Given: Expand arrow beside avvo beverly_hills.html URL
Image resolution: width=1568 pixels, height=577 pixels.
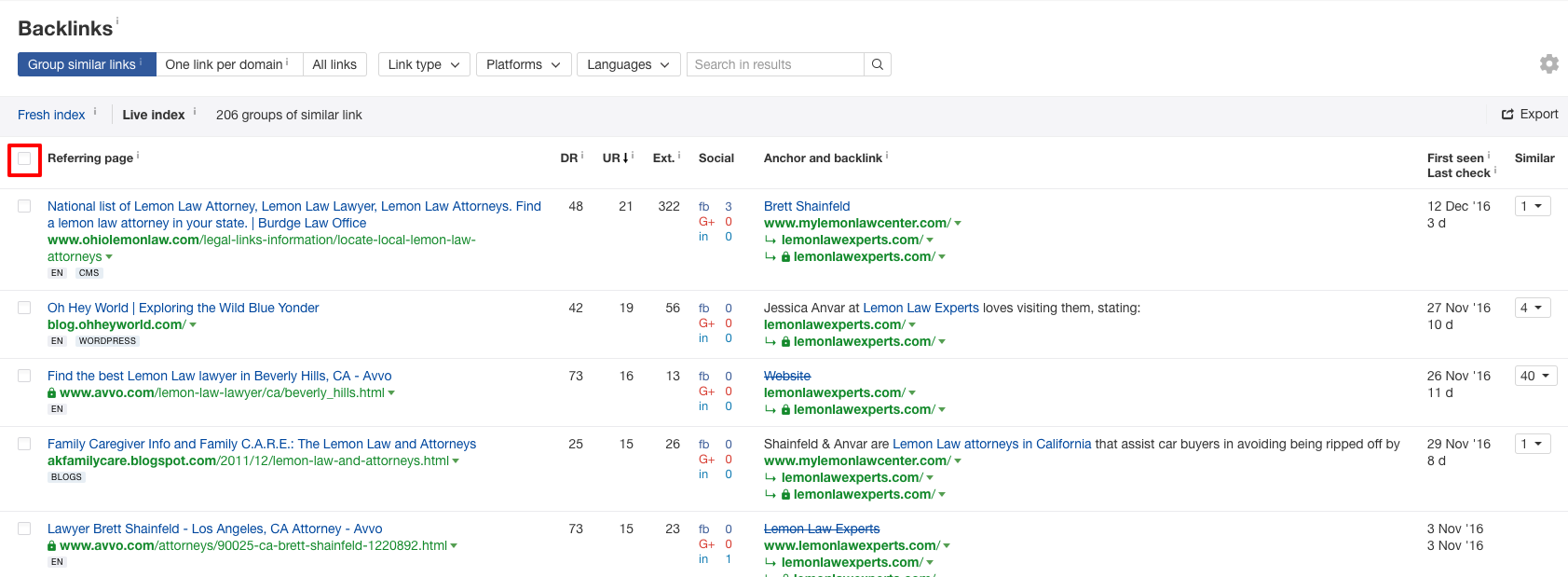Looking at the screenshot, I should [391, 393].
